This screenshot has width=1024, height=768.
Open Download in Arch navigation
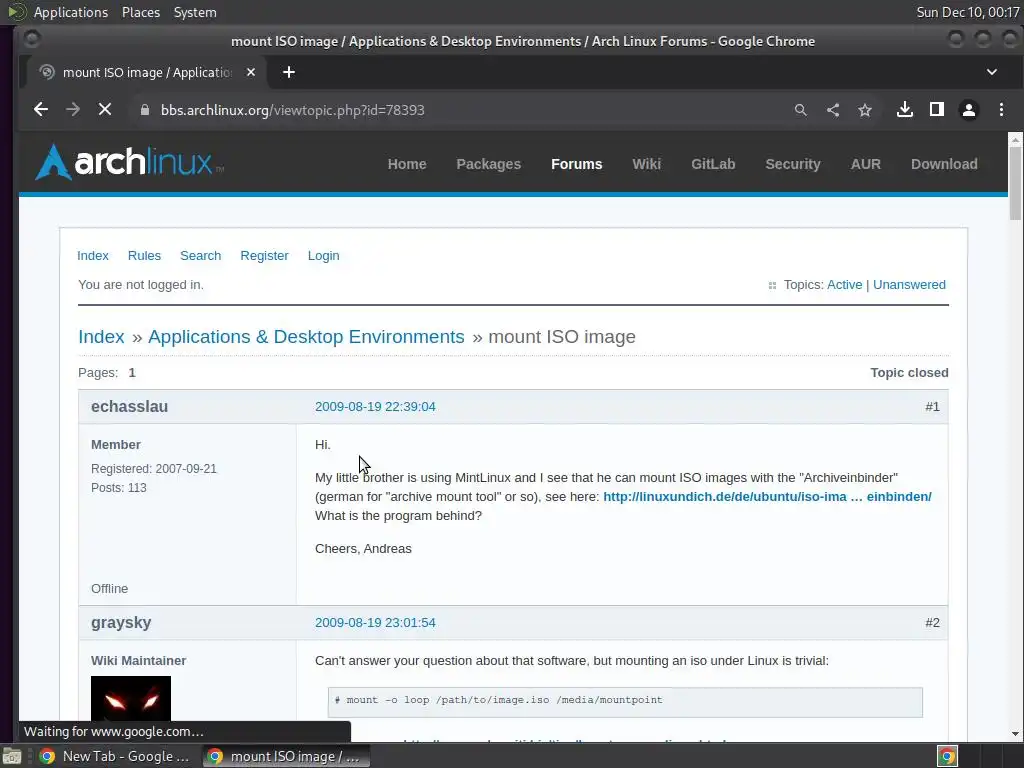[x=944, y=164]
